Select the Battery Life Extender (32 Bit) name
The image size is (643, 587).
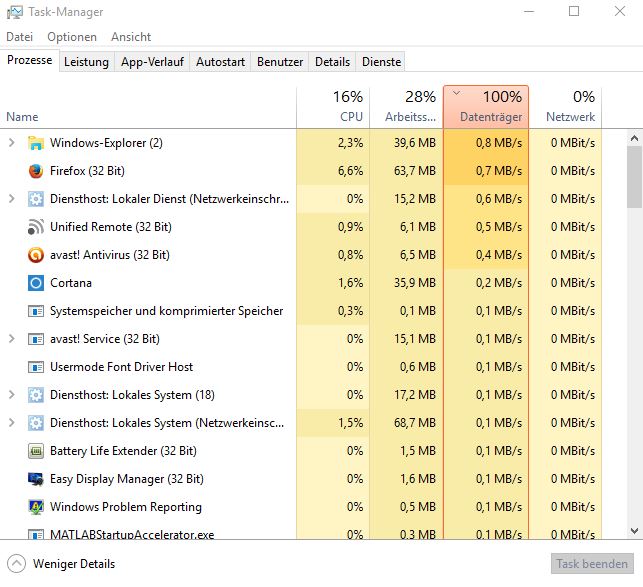pos(123,451)
